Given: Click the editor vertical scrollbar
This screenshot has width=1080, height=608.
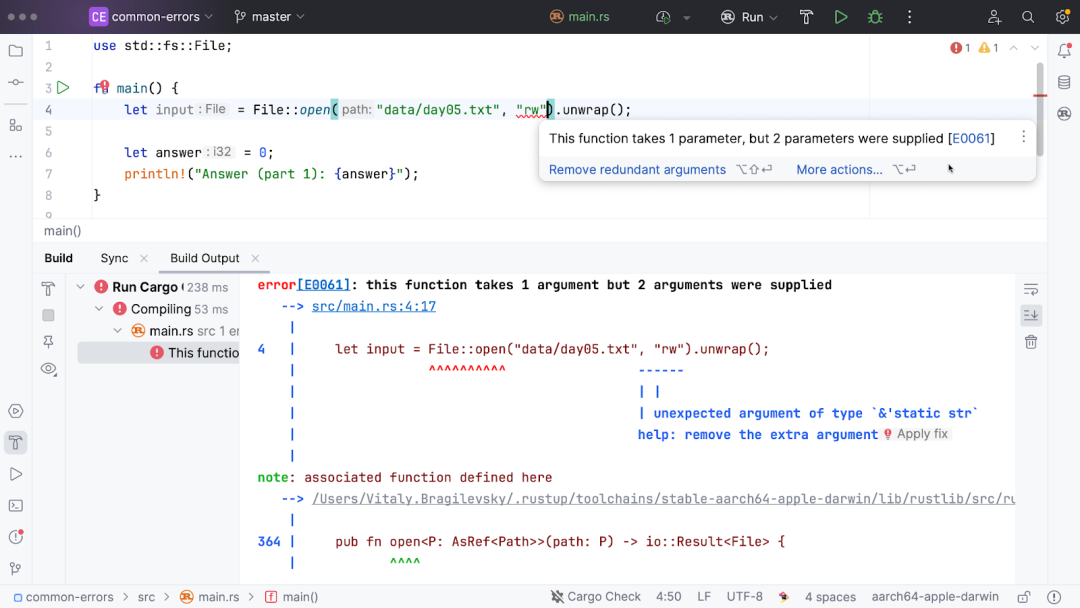Looking at the screenshot, I should (1039, 110).
